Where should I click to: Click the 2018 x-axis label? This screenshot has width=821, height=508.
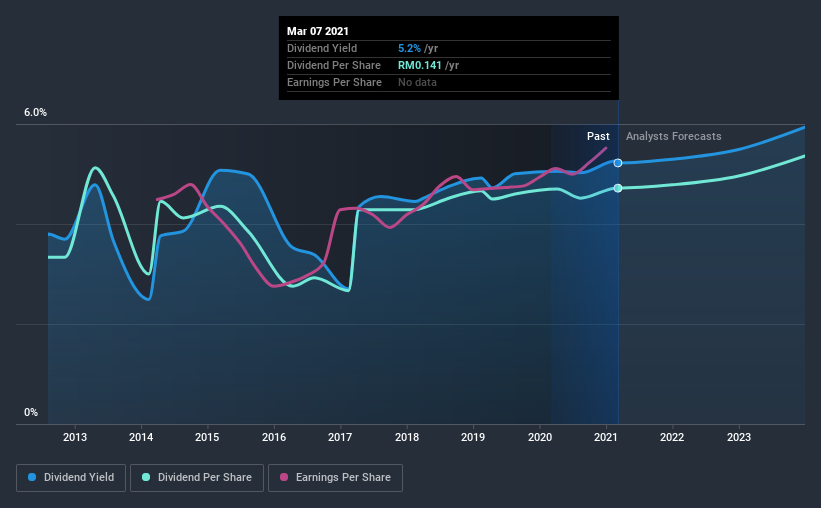407,437
